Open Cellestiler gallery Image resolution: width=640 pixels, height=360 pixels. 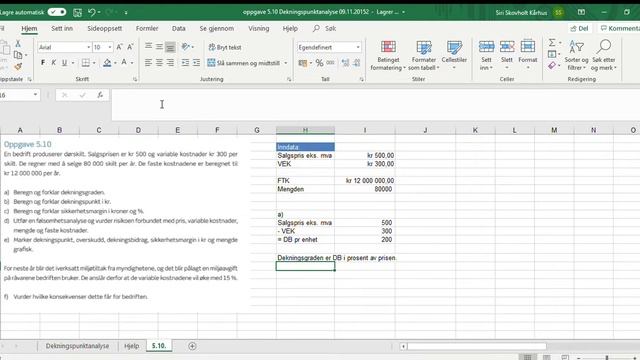pos(454,55)
